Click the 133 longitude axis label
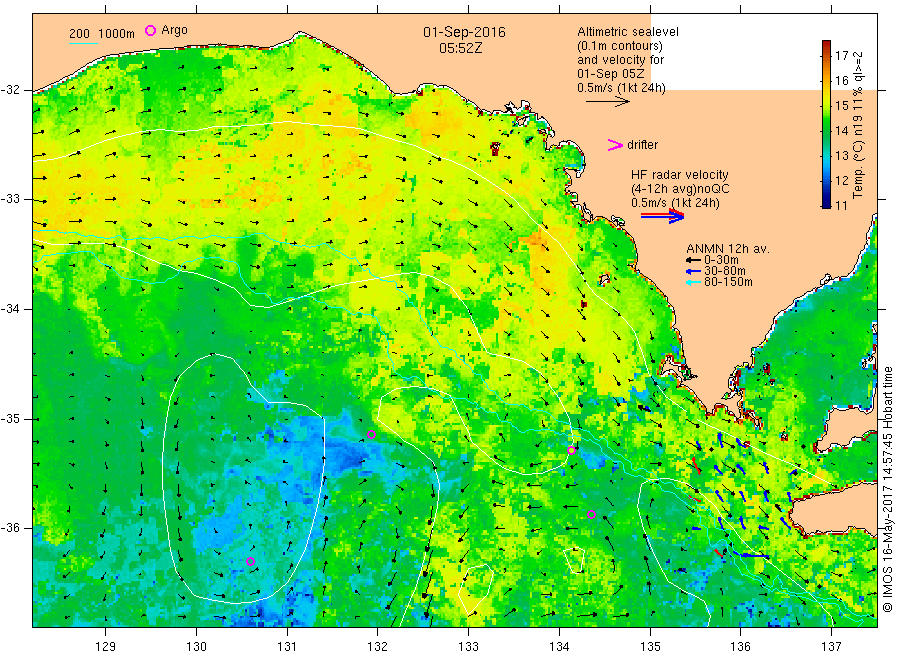This screenshot has height=660, width=900. (468, 647)
